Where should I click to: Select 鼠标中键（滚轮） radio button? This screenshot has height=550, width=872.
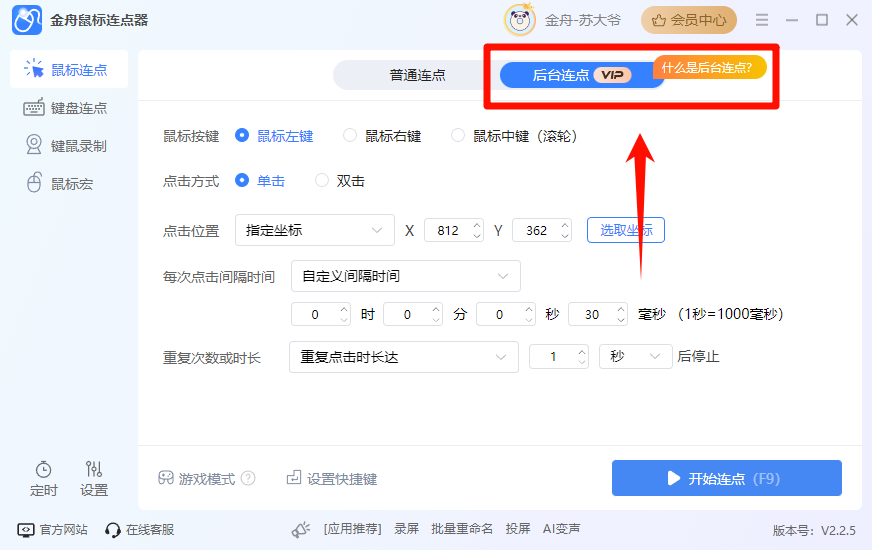click(458, 135)
